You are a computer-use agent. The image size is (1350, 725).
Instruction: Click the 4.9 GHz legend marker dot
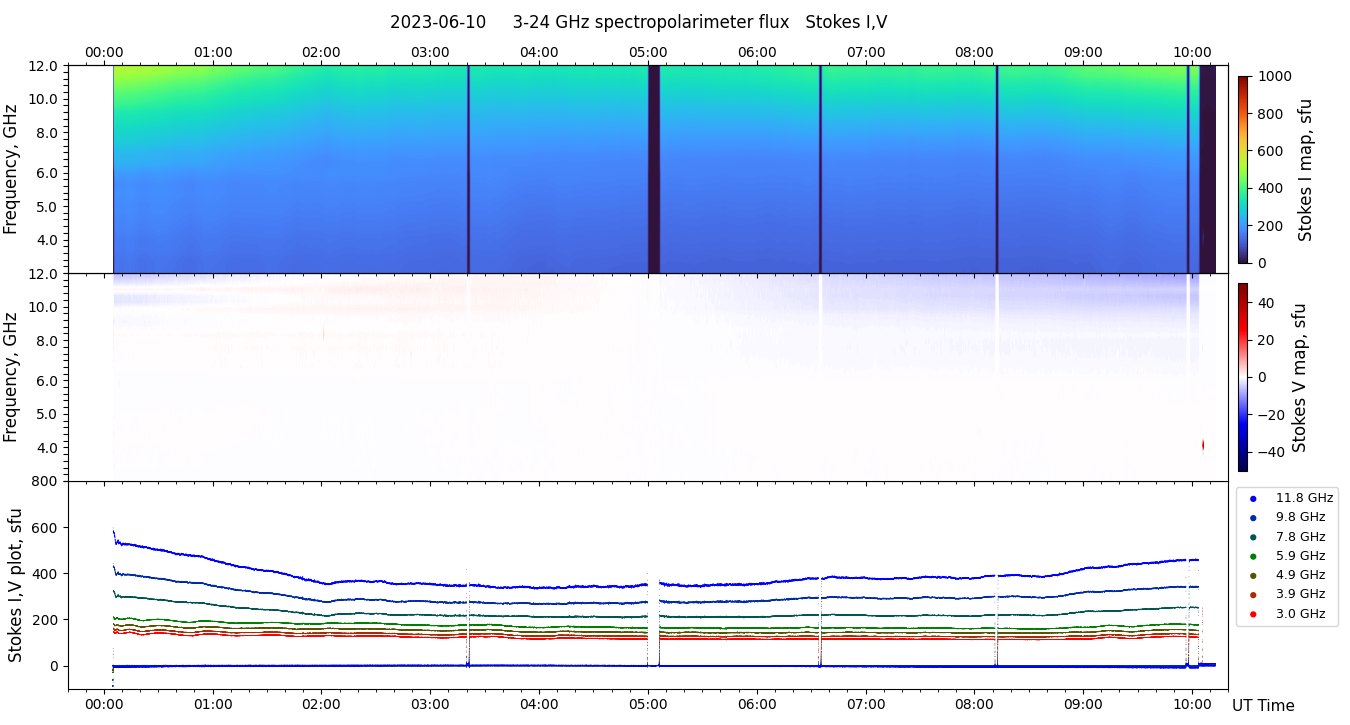[x=1253, y=575]
